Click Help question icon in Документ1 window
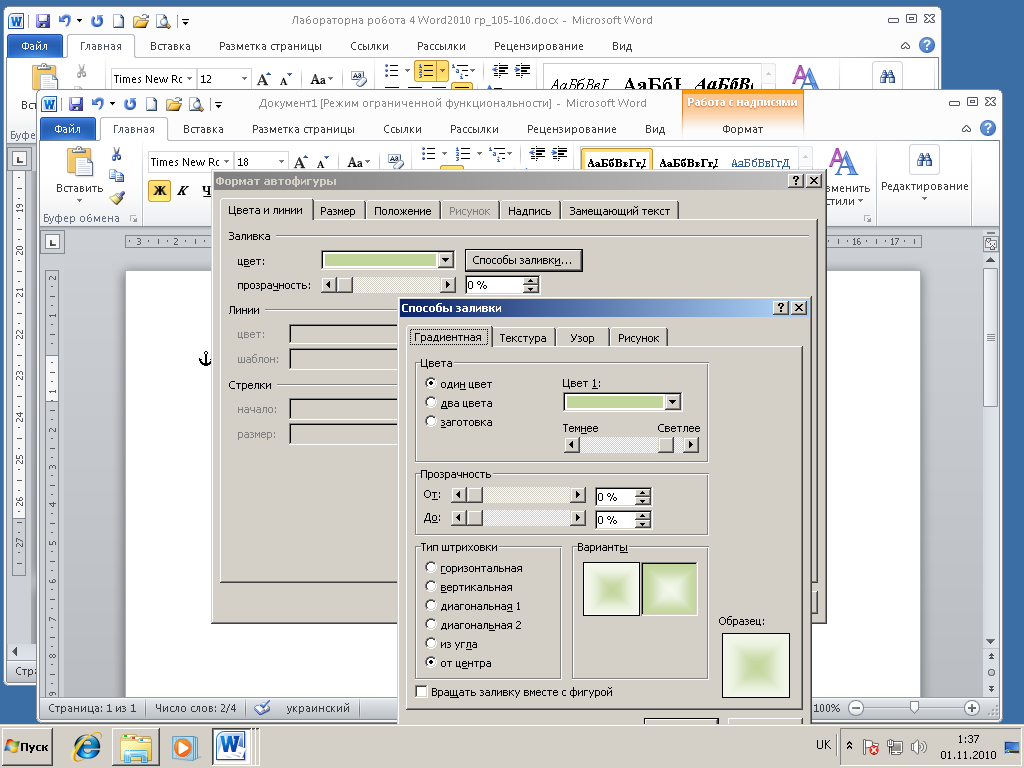Image resolution: width=1024 pixels, height=768 pixels. click(x=988, y=128)
